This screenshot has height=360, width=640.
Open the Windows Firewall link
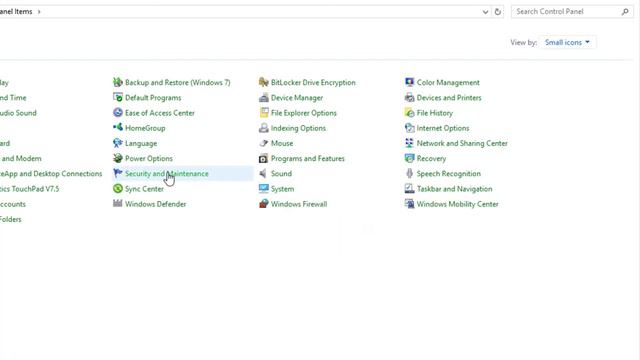point(299,204)
